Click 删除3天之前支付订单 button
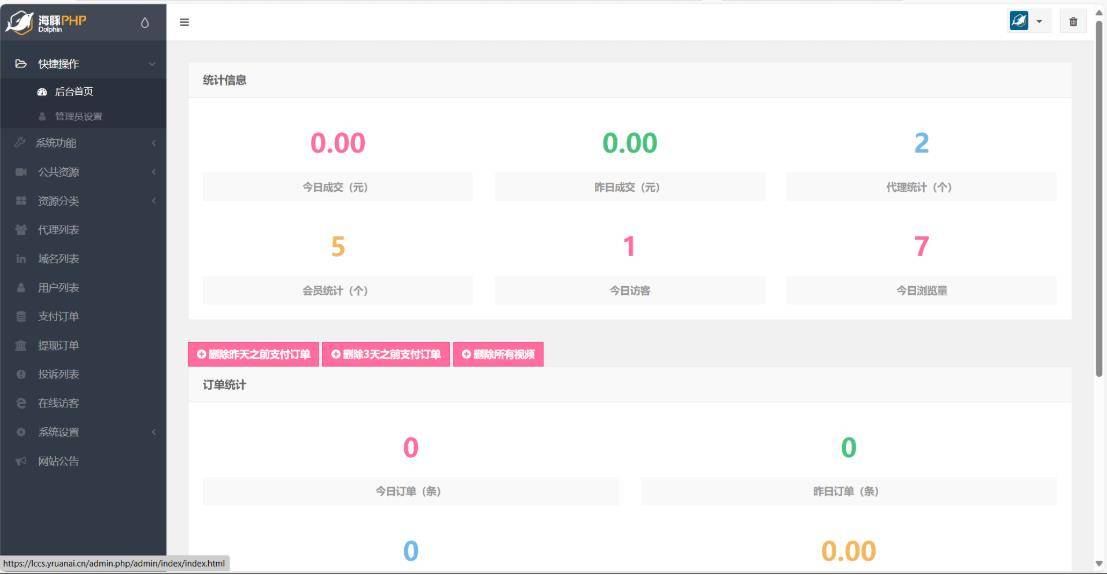Image resolution: width=1107 pixels, height=575 pixels. click(386, 355)
